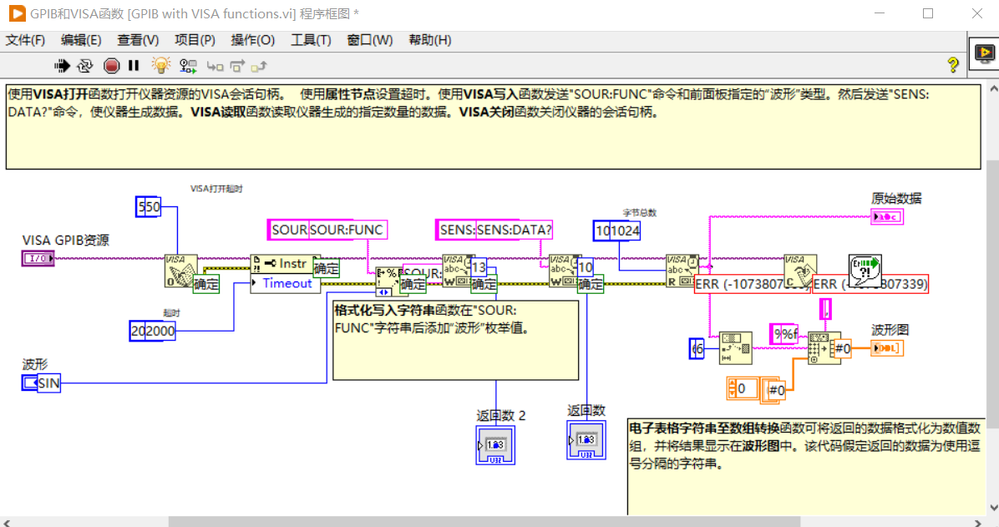Select the 返回数 2 indicator terminal

coord(495,445)
